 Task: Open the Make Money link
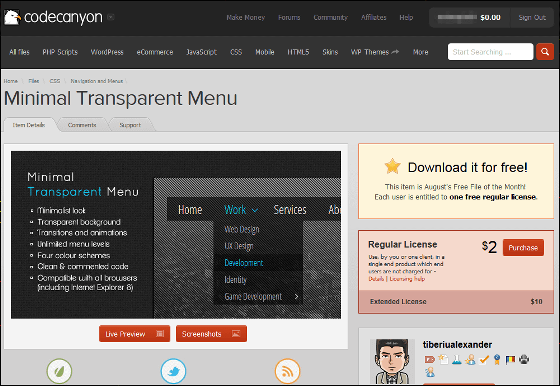(x=246, y=17)
